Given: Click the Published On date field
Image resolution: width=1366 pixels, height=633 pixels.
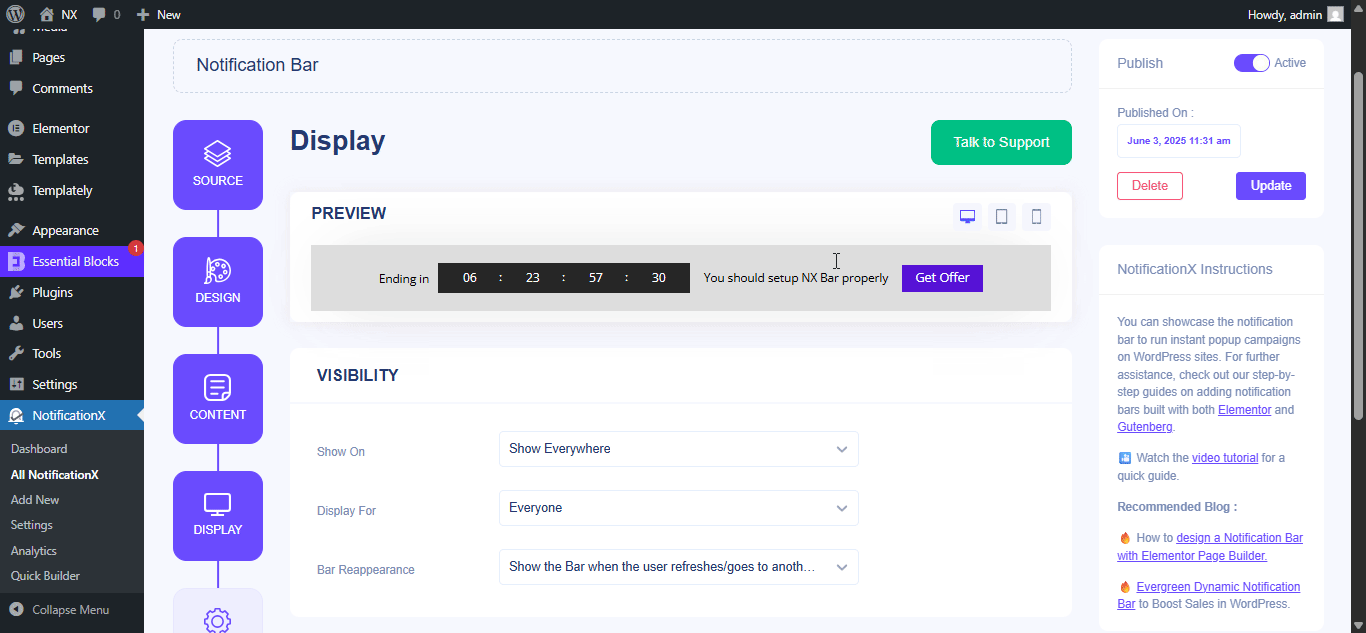Looking at the screenshot, I should (x=1179, y=141).
